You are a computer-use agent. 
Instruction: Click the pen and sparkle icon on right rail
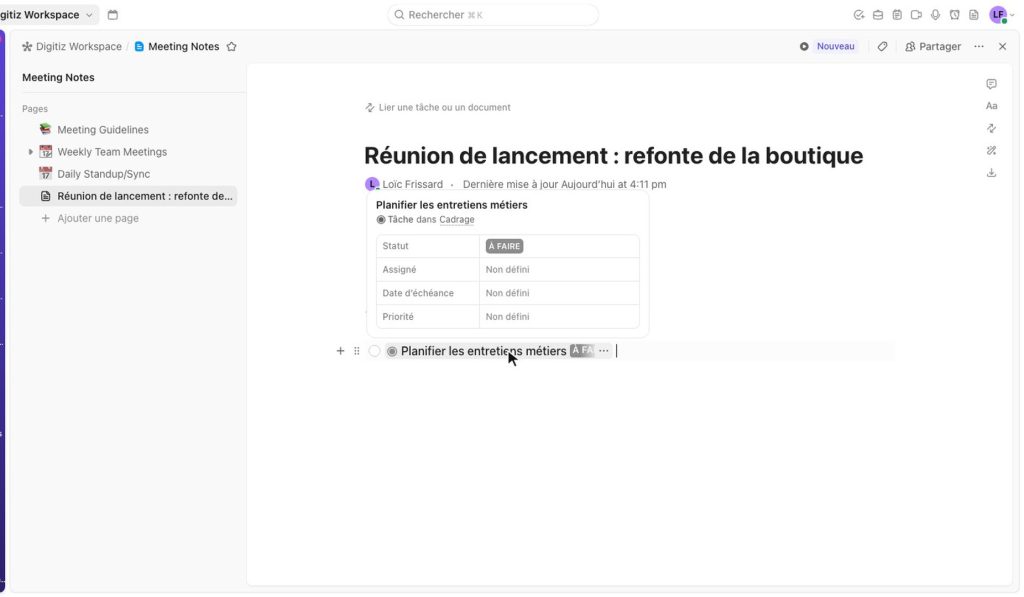991,150
